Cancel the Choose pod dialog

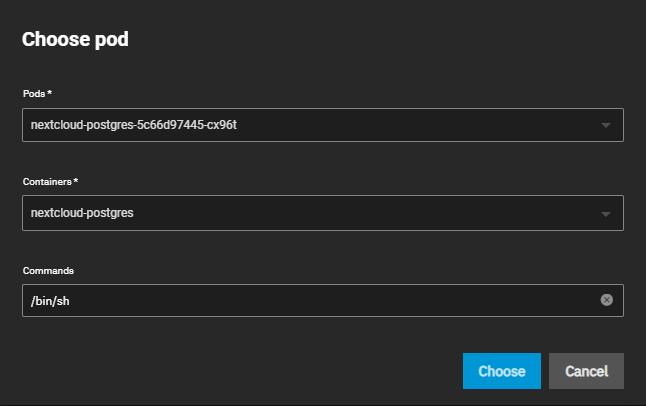pos(586,371)
